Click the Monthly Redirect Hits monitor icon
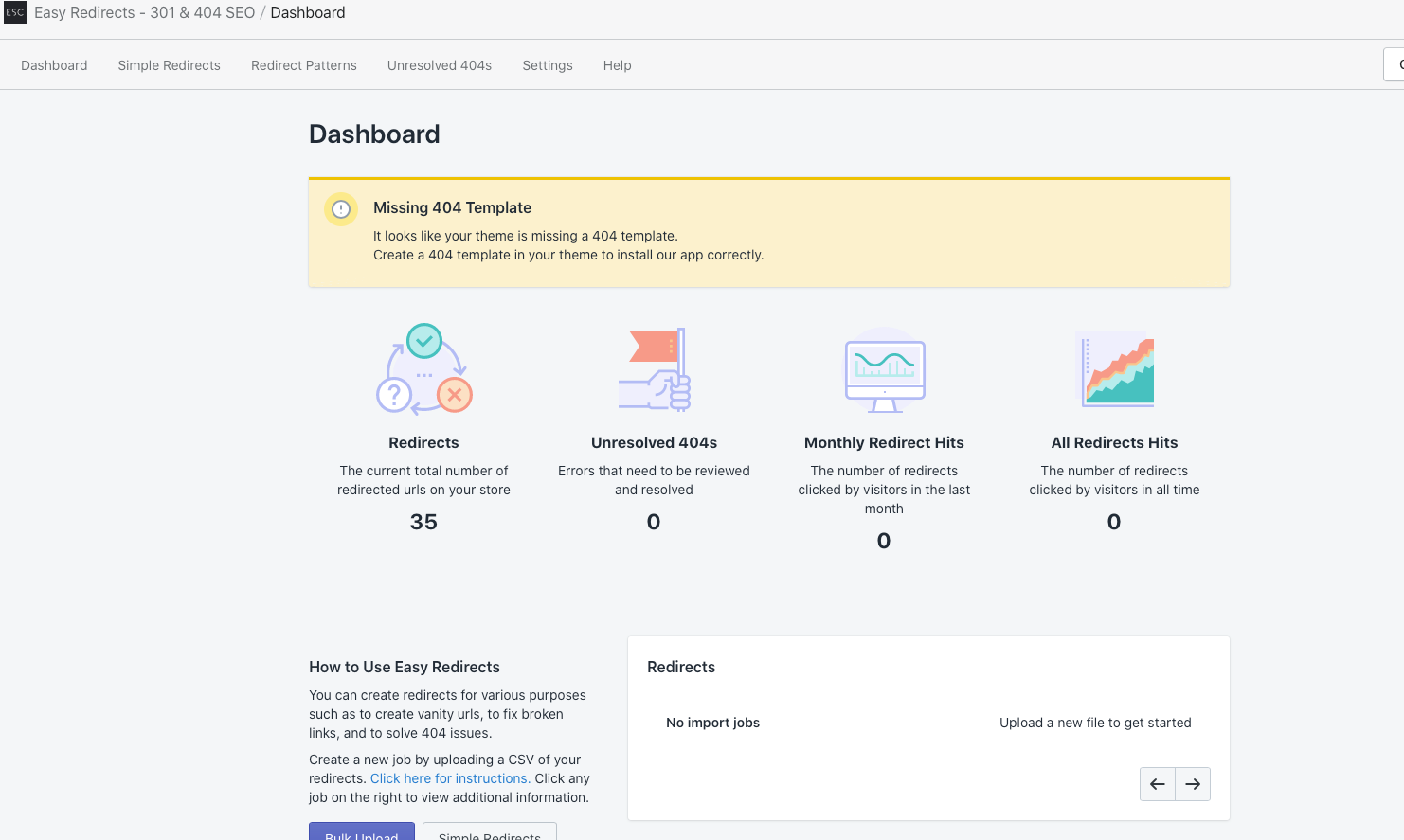Screen dimensions: 1404x840 click(x=885, y=371)
